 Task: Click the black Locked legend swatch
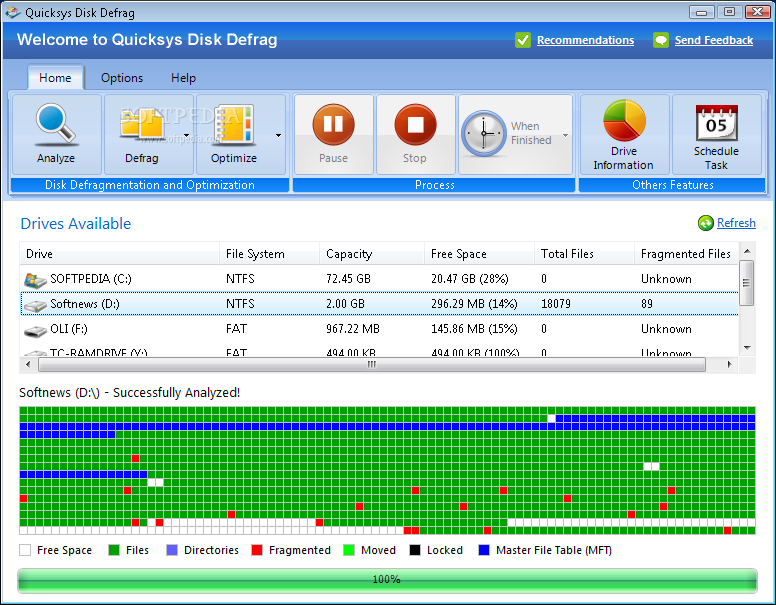click(415, 550)
